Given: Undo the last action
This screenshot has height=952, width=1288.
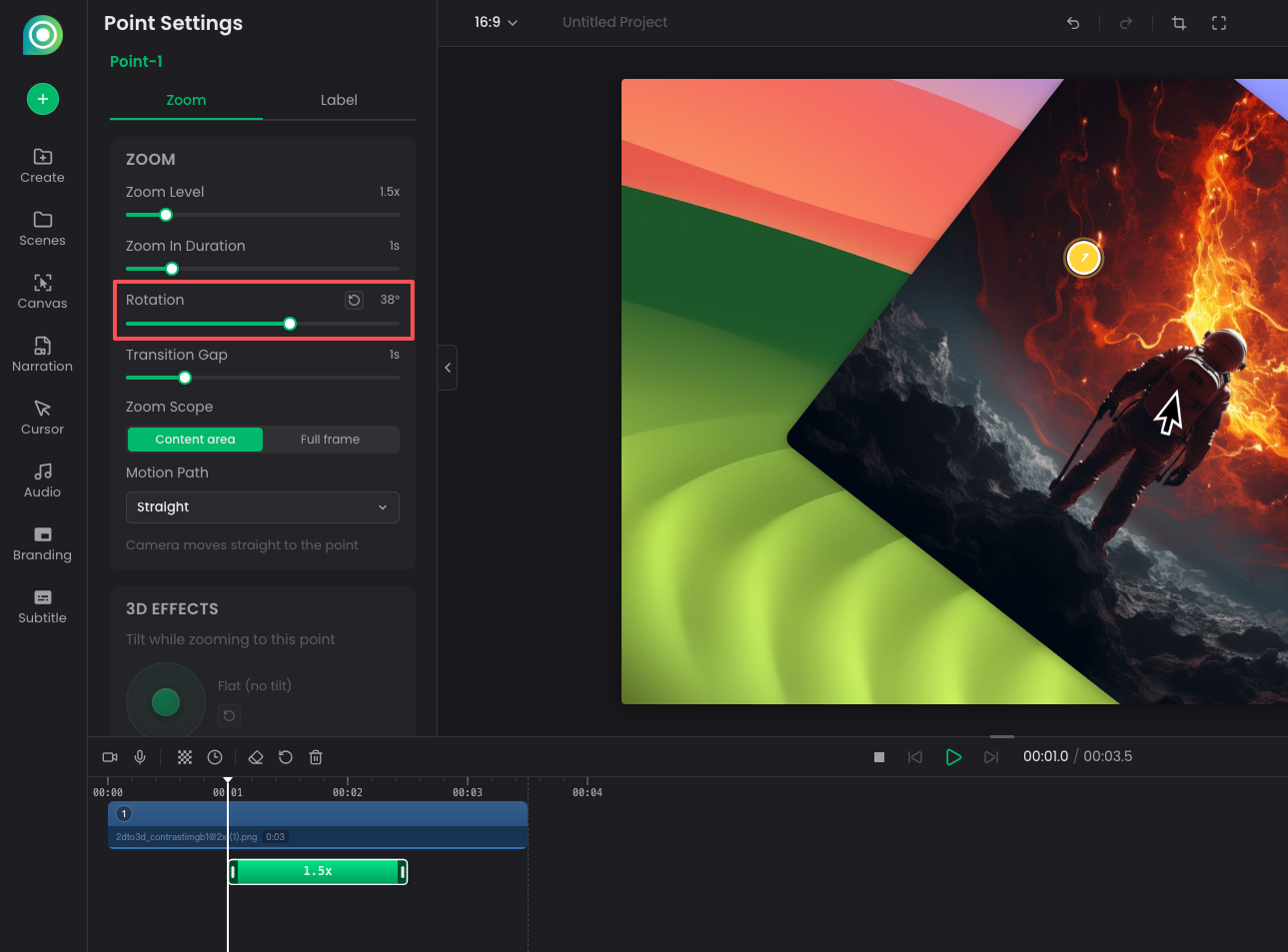Looking at the screenshot, I should click(1073, 23).
